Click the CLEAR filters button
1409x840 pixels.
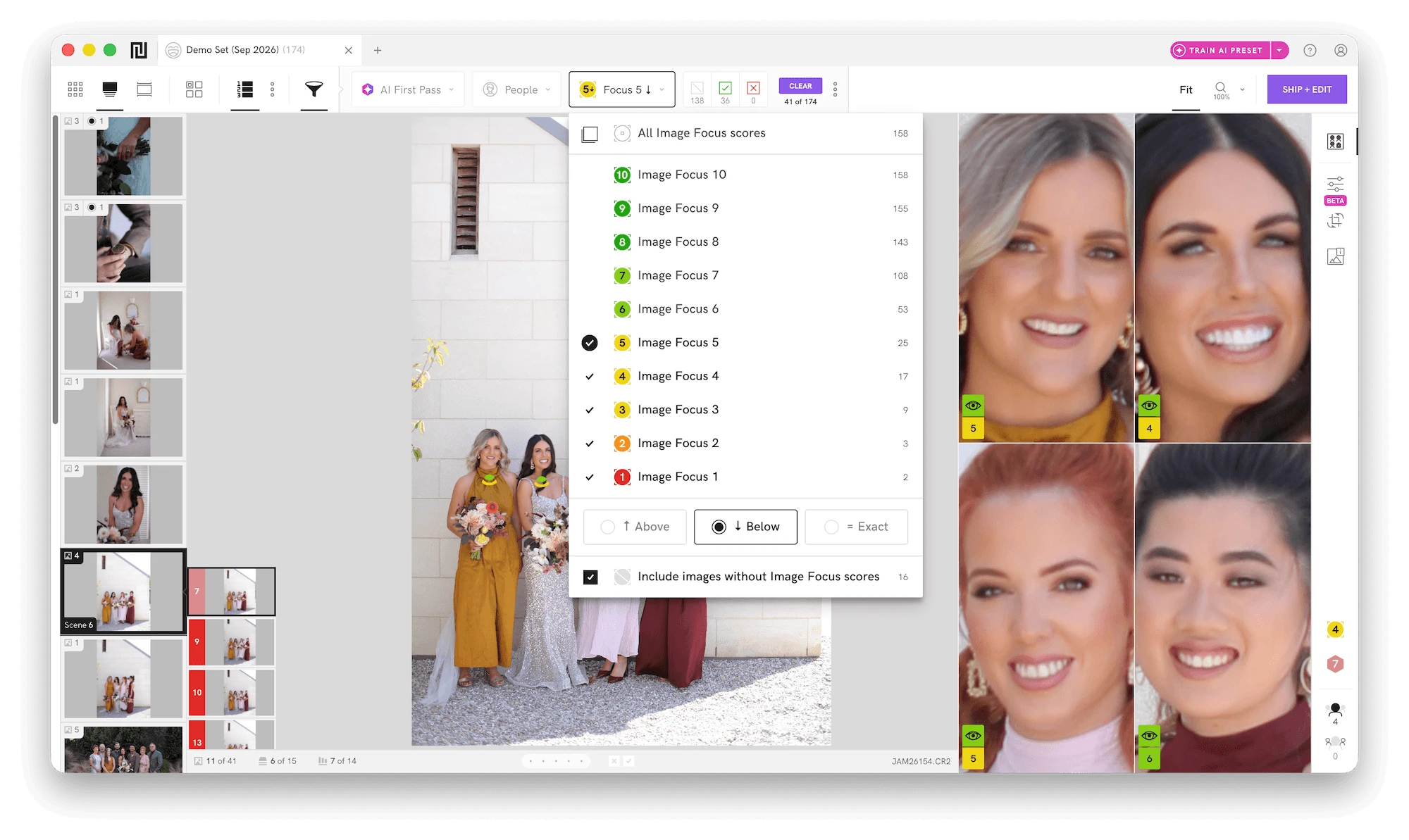point(800,86)
